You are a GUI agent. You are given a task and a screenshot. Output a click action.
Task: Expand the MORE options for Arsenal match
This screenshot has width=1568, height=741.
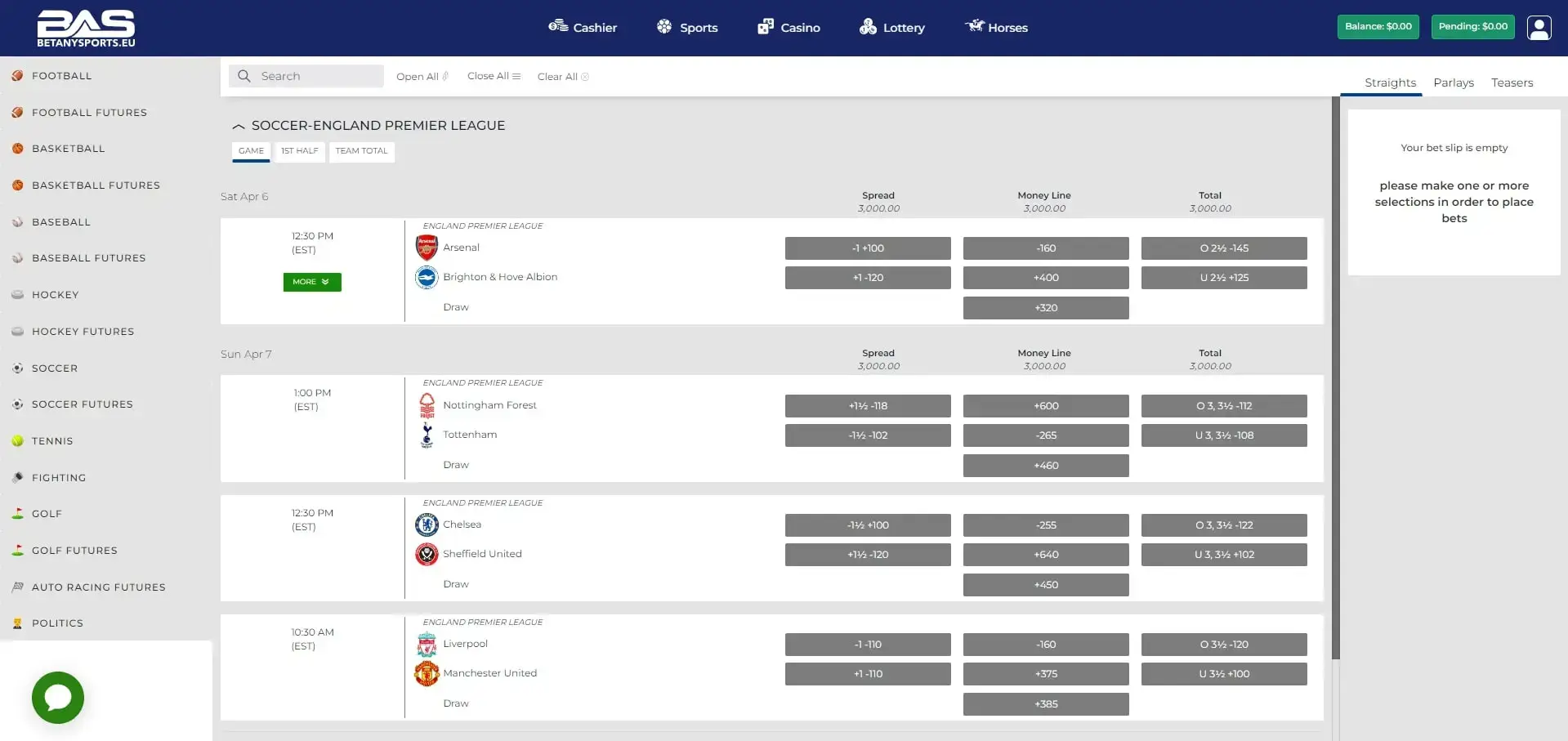(311, 282)
